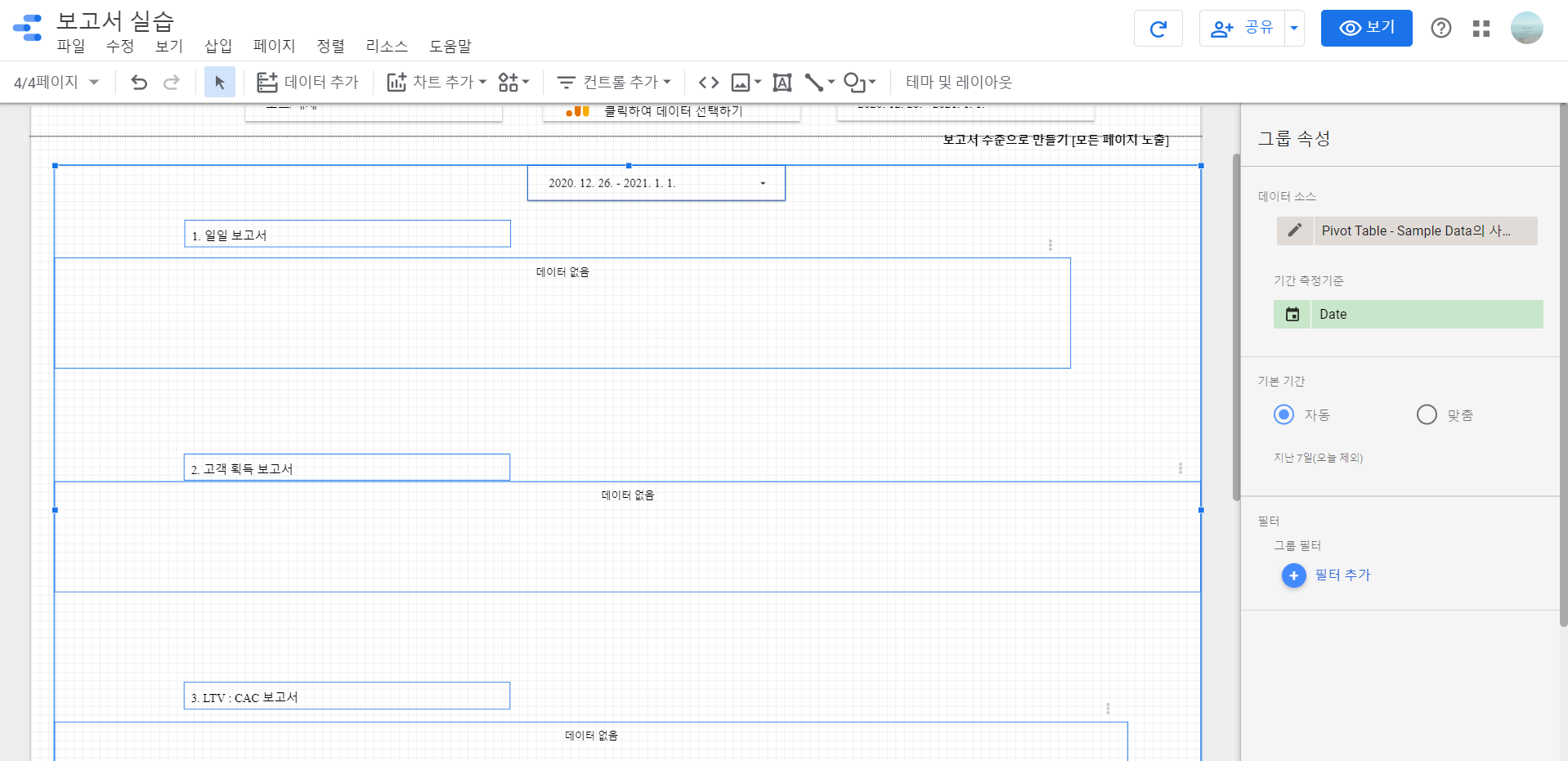The width and height of the screenshot is (1568, 761).
Task: Click 지난 7일(오늘 제외) period text
Action: pos(1318,458)
